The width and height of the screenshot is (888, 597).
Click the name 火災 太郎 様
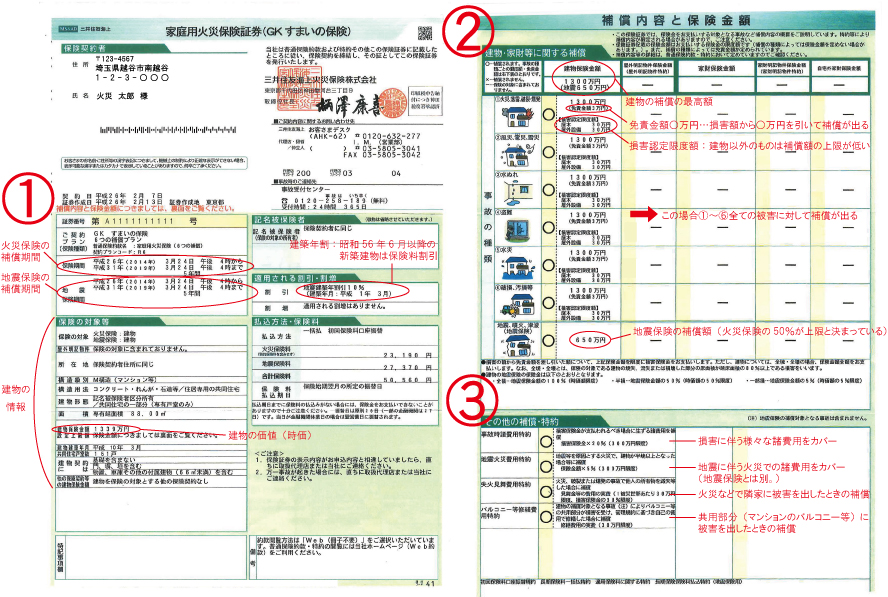[122, 96]
